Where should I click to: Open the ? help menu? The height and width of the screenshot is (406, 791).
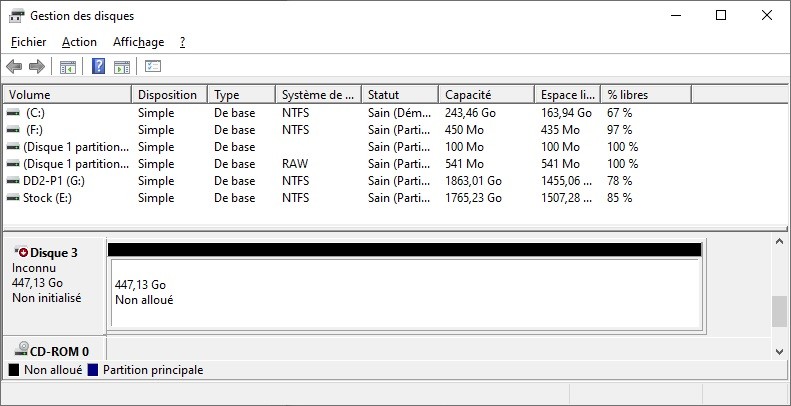click(x=182, y=42)
